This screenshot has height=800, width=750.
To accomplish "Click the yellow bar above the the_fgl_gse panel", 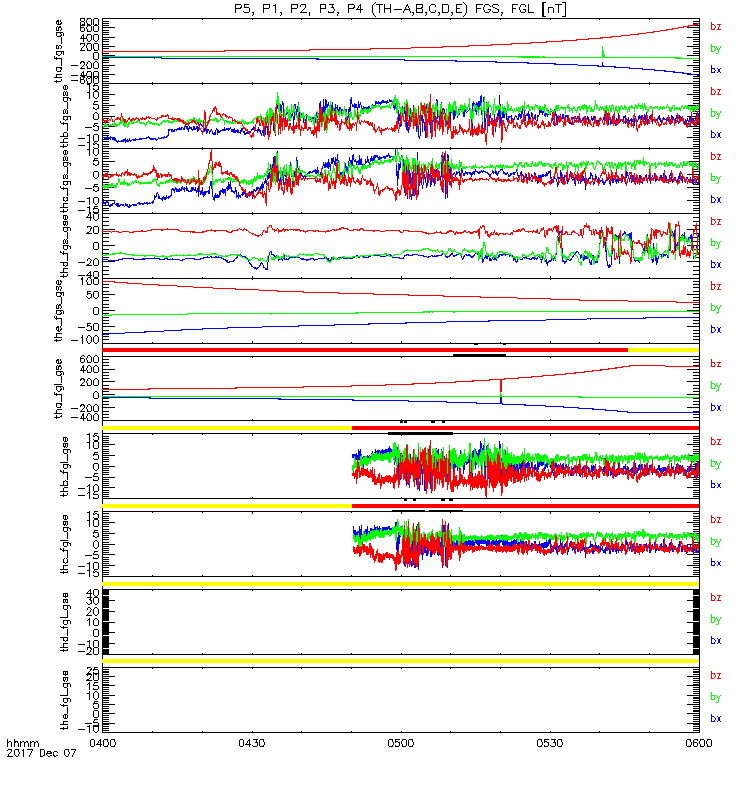I will [401, 661].
